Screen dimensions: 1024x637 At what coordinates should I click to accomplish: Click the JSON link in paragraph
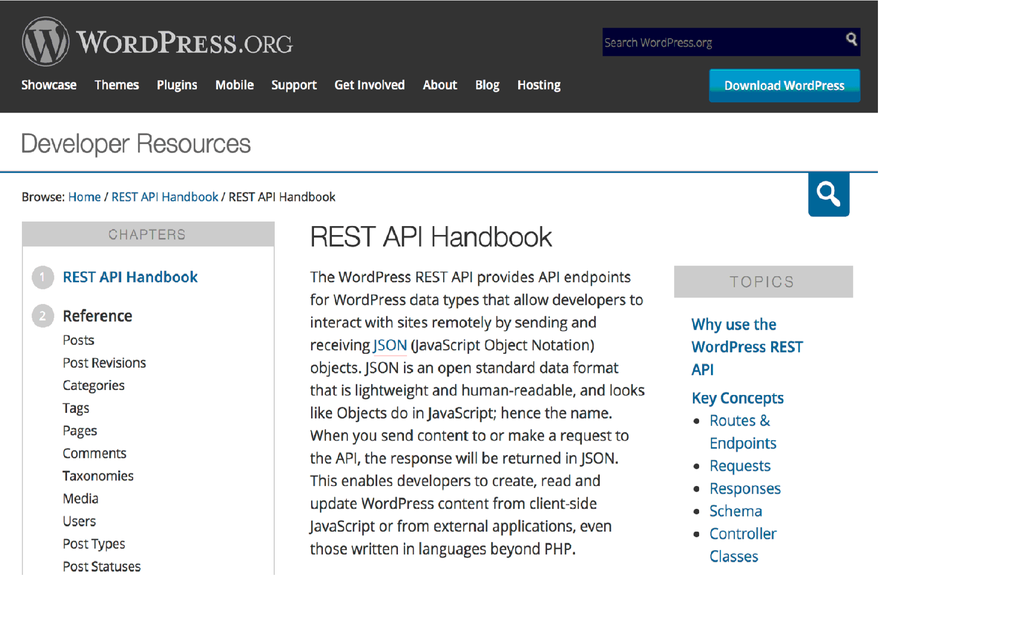(x=390, y=345)
